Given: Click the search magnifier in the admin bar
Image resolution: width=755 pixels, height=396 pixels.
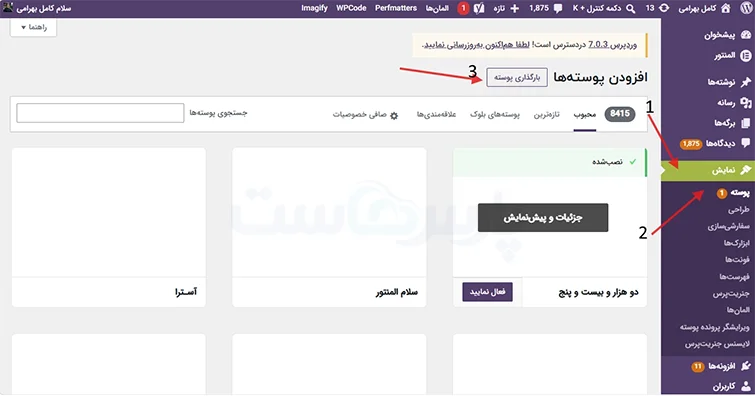Looking at the screenshot, I should pos(631,8).
